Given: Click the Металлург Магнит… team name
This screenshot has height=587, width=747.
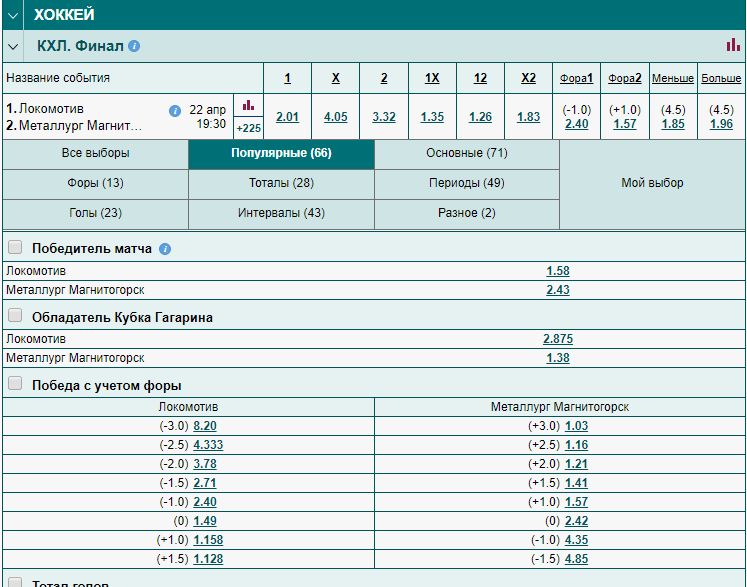Looking at the screenshot, I should pos(81,126).
